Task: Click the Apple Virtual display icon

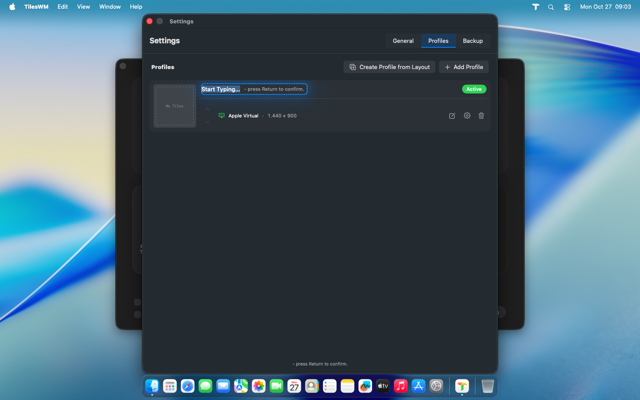Action: 221,116
